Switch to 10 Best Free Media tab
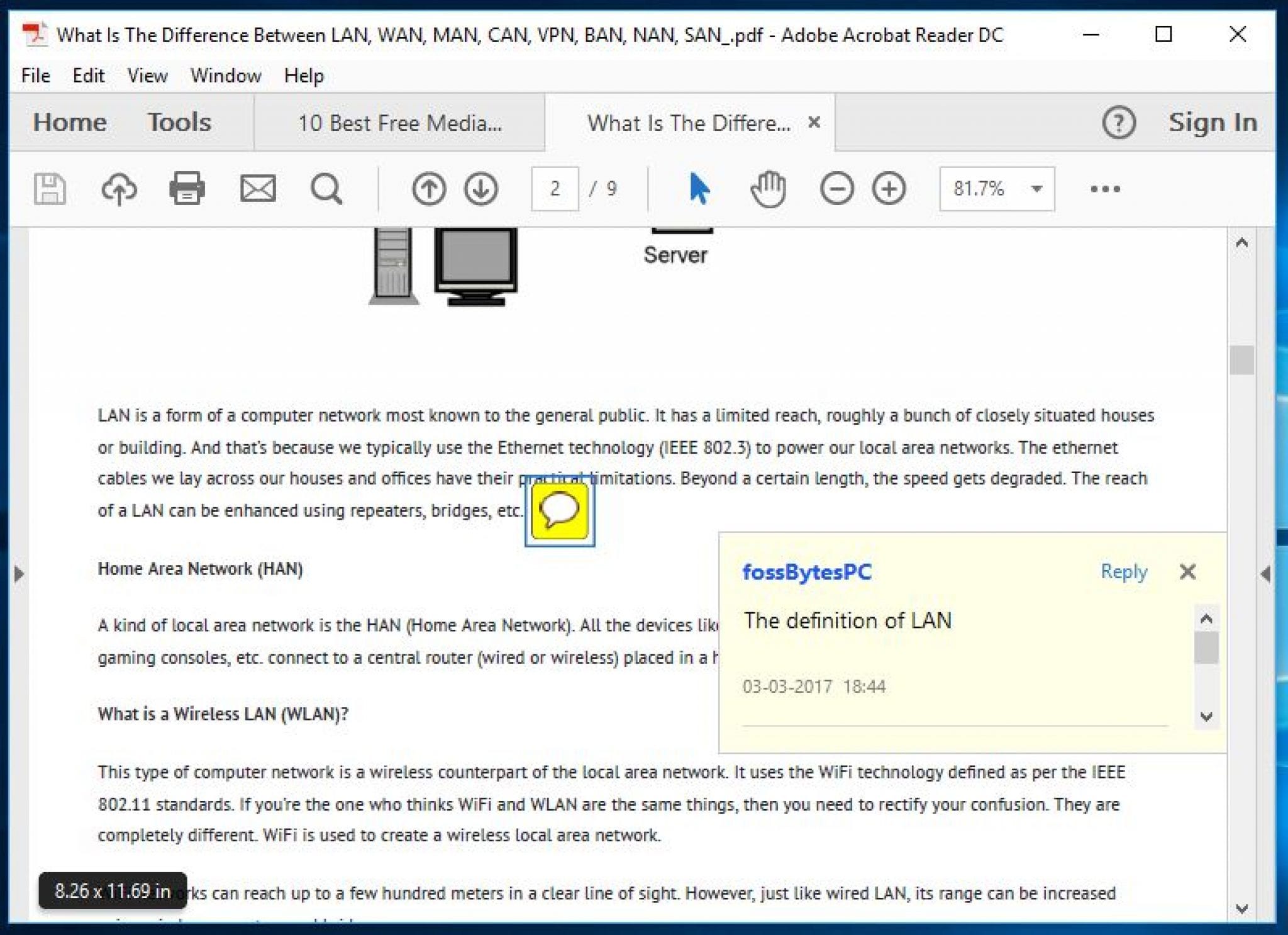1288x935 pixels. pyautogui.click(x=399, y=123)
